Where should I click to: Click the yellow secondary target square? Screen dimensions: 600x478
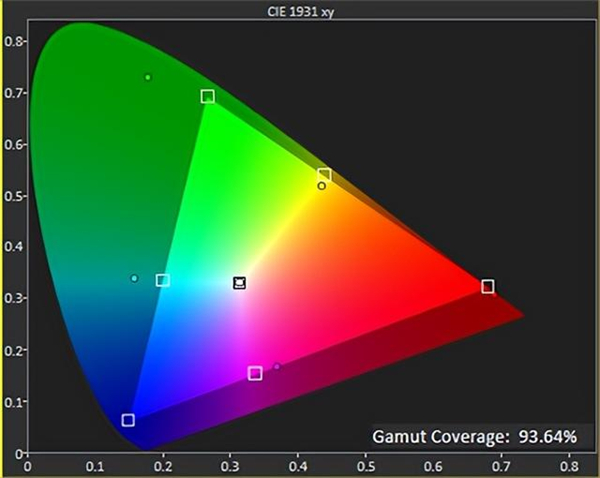(324, 175)
